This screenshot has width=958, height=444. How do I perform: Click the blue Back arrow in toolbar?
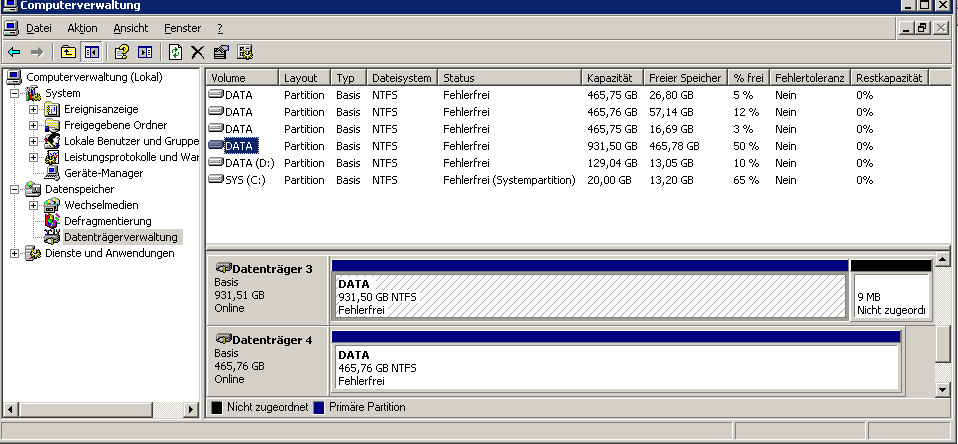coord(13,53)
